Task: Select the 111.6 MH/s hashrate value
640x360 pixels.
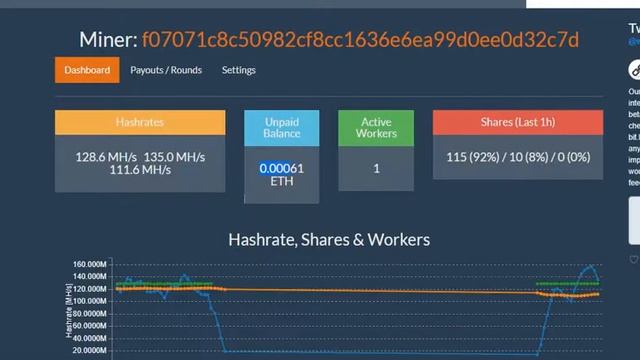Action: click(140, 170)
